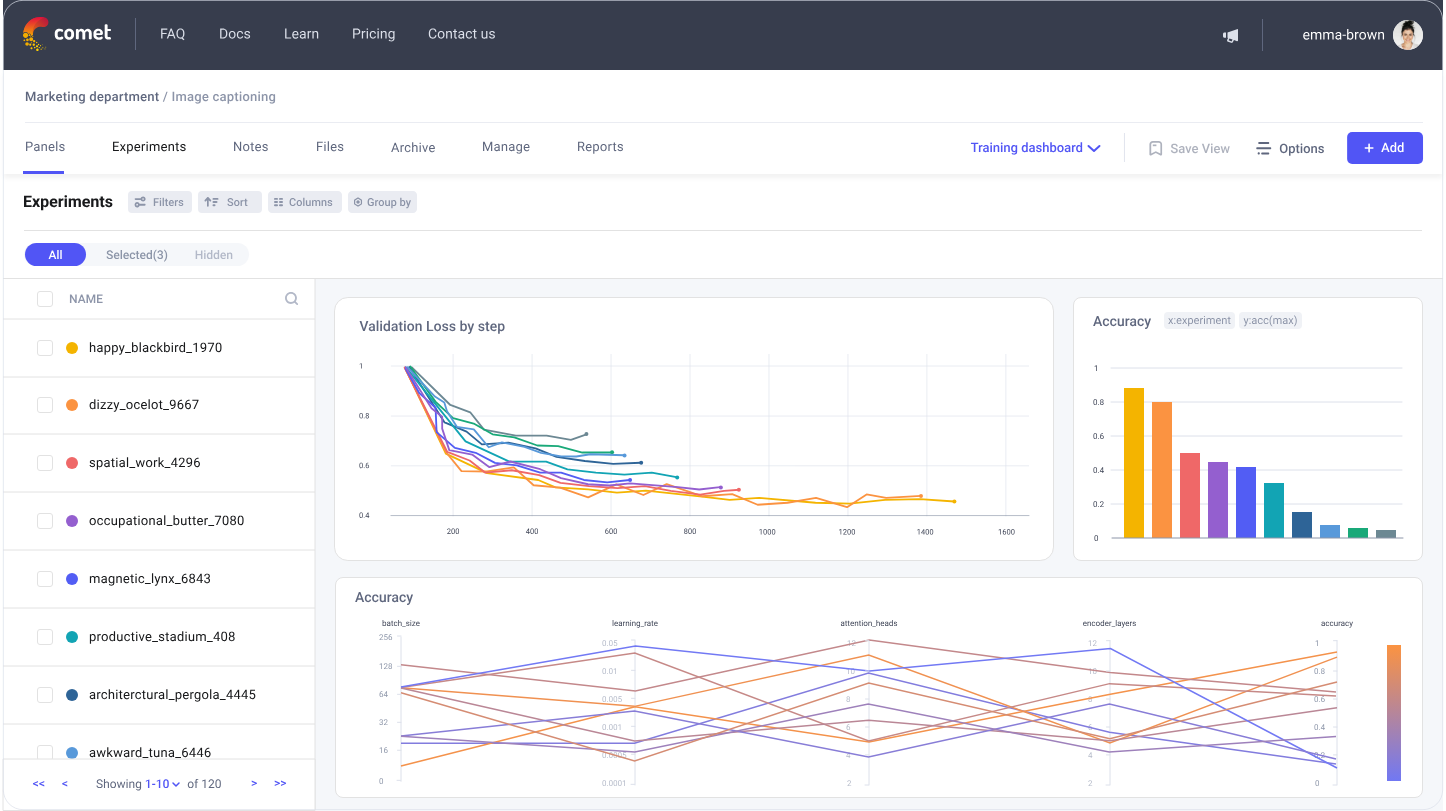Go to the previous page of experiments
This screenshot has height=811, width=1446.
65,784
